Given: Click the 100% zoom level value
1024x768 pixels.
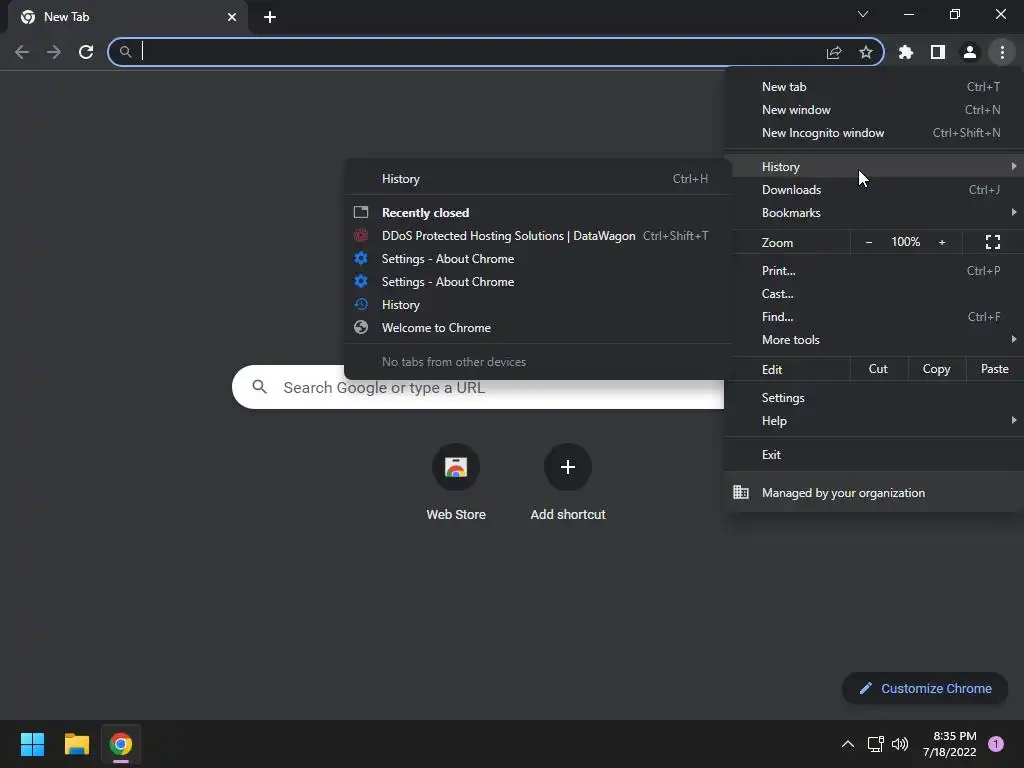Looking at the screenshot, I should [x=906, y=242].
